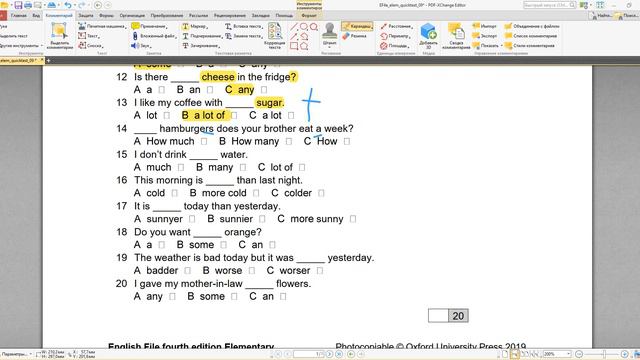
Task: Check box C 'an' in question 18
Action: (272, 245)
